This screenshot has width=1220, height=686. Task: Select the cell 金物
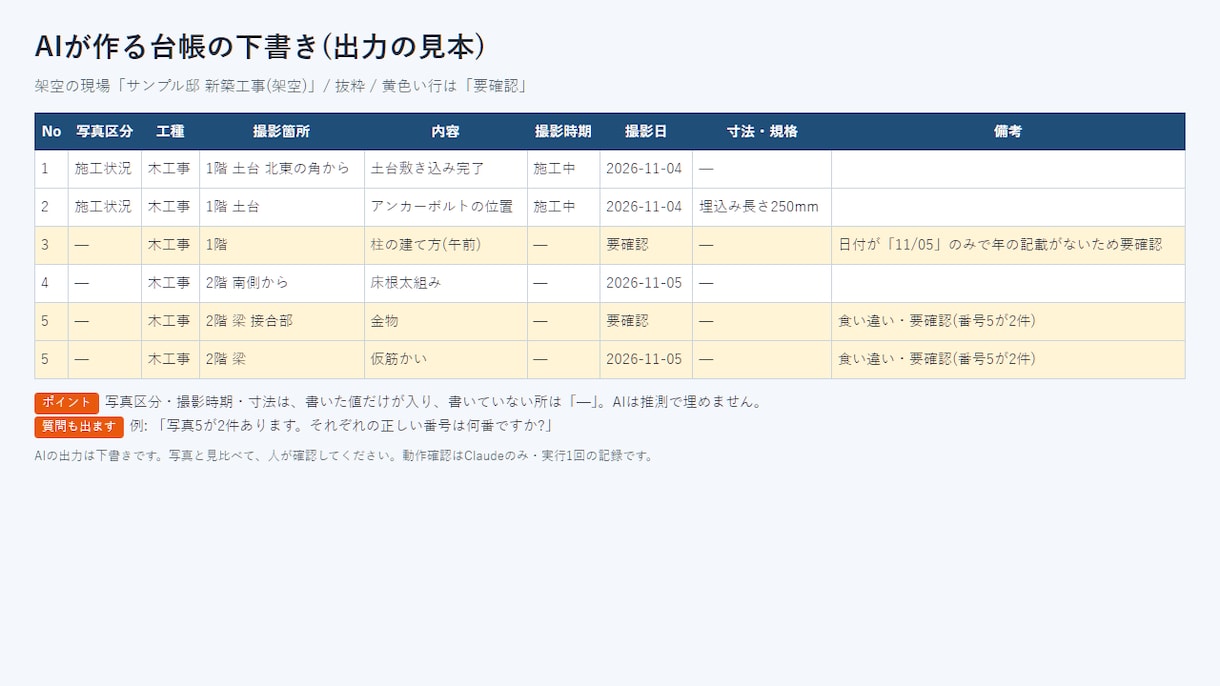(x=446, y=321)
